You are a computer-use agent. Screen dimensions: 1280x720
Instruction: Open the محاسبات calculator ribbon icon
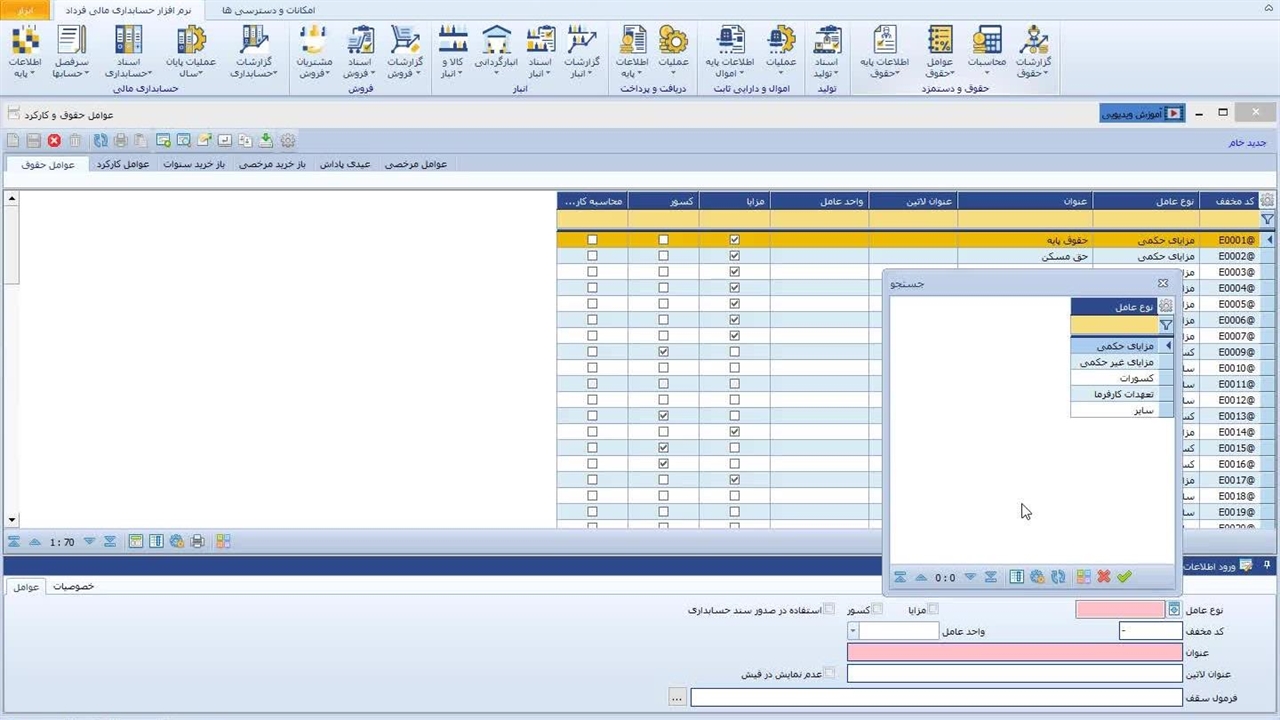985,52
